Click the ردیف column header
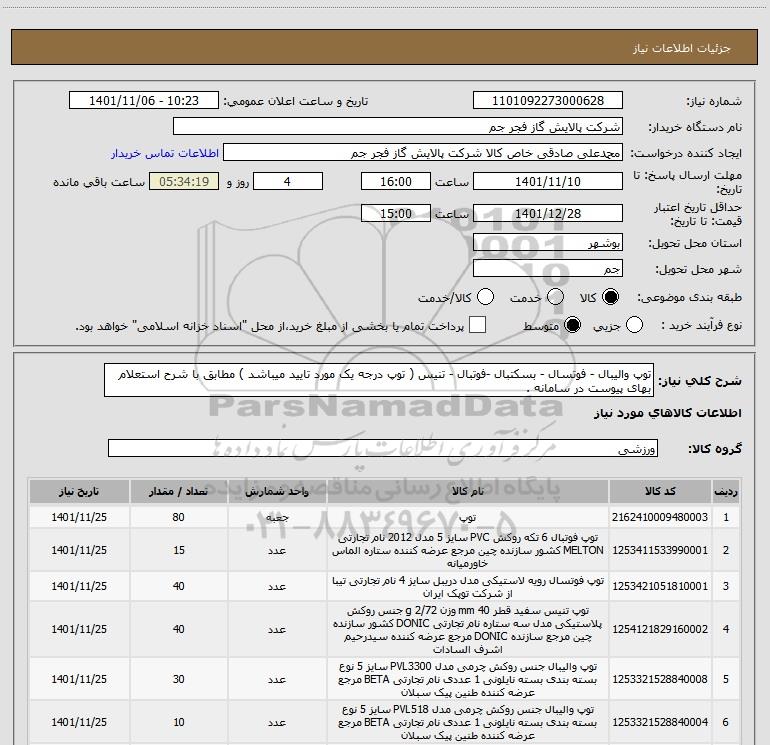Image resolution: width=770 pixels, height=745 pixels. pyautogui.click(x=725, y=491)
